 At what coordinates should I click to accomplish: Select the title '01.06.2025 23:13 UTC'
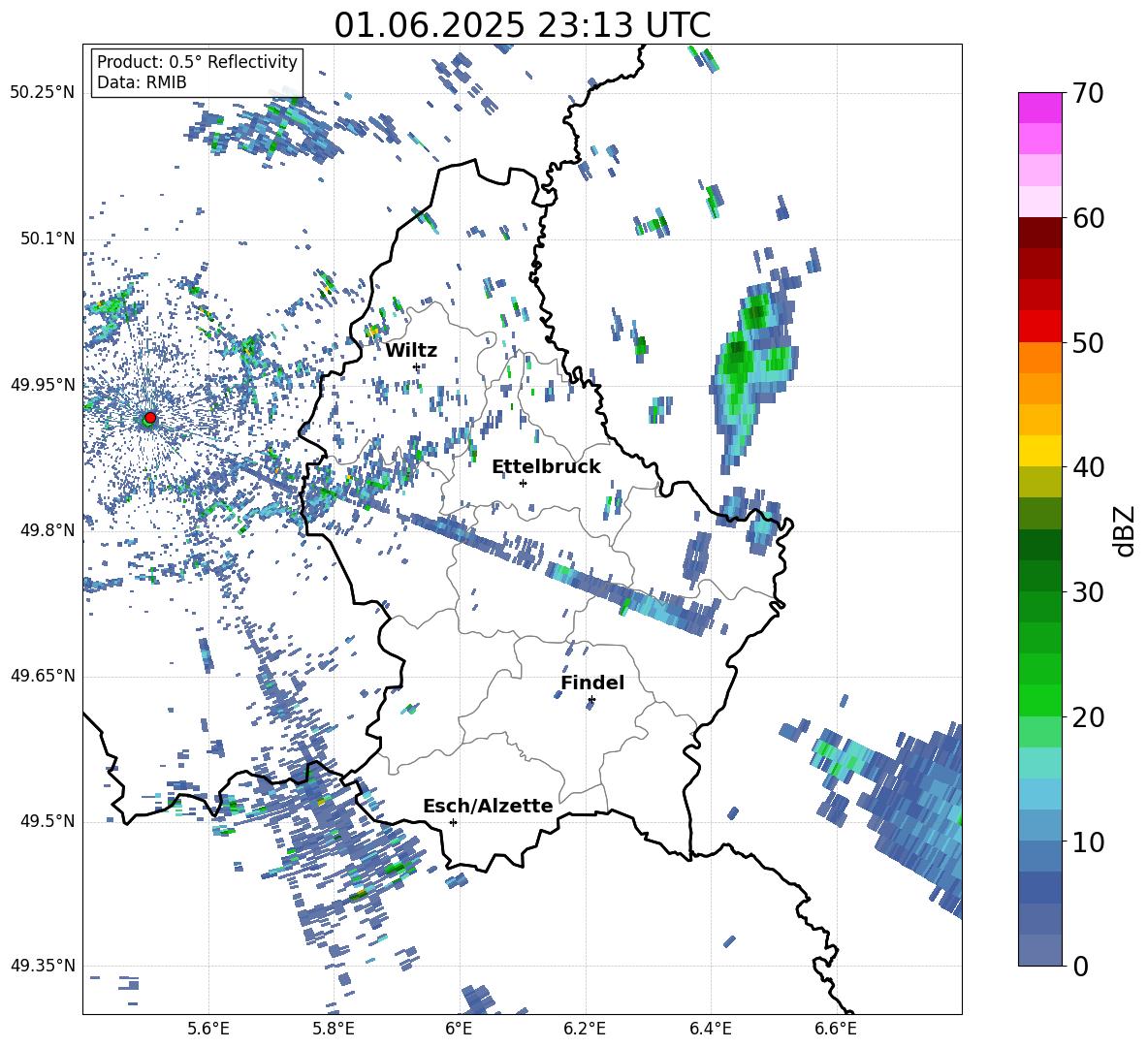pyautogui.click(x=522, y=25)
